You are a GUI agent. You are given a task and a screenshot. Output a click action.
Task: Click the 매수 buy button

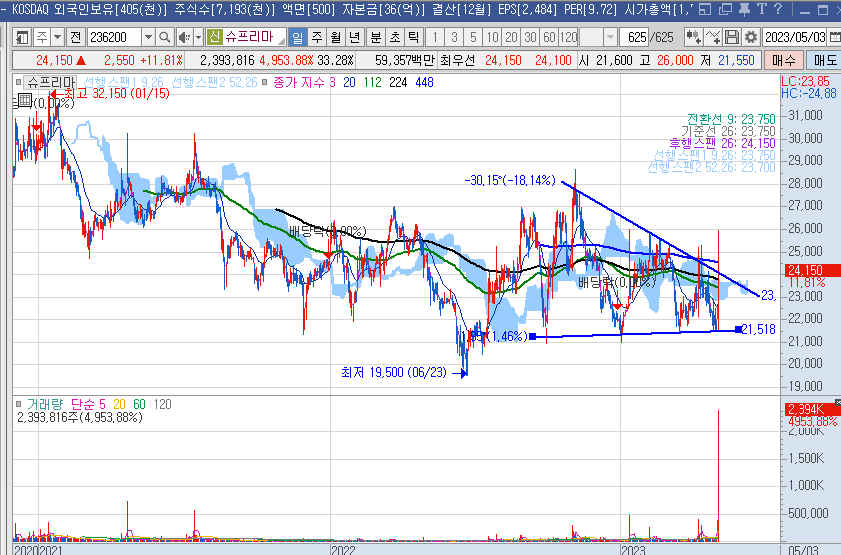coord(784,61)
